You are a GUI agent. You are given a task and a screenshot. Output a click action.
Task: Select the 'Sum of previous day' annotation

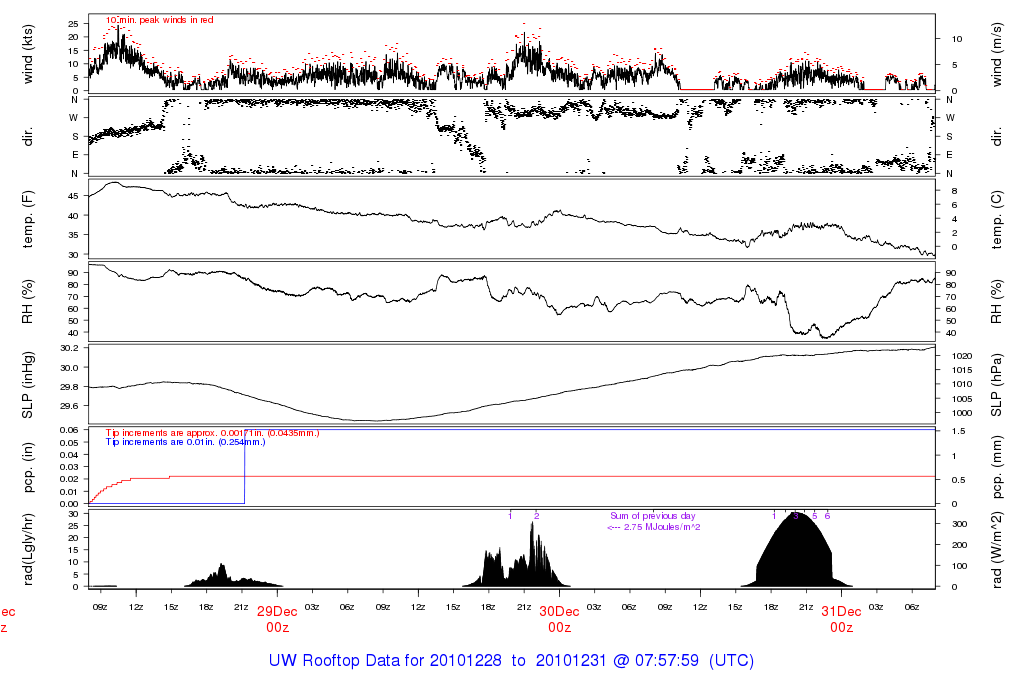pyautogui.click(x=653, y=516)
